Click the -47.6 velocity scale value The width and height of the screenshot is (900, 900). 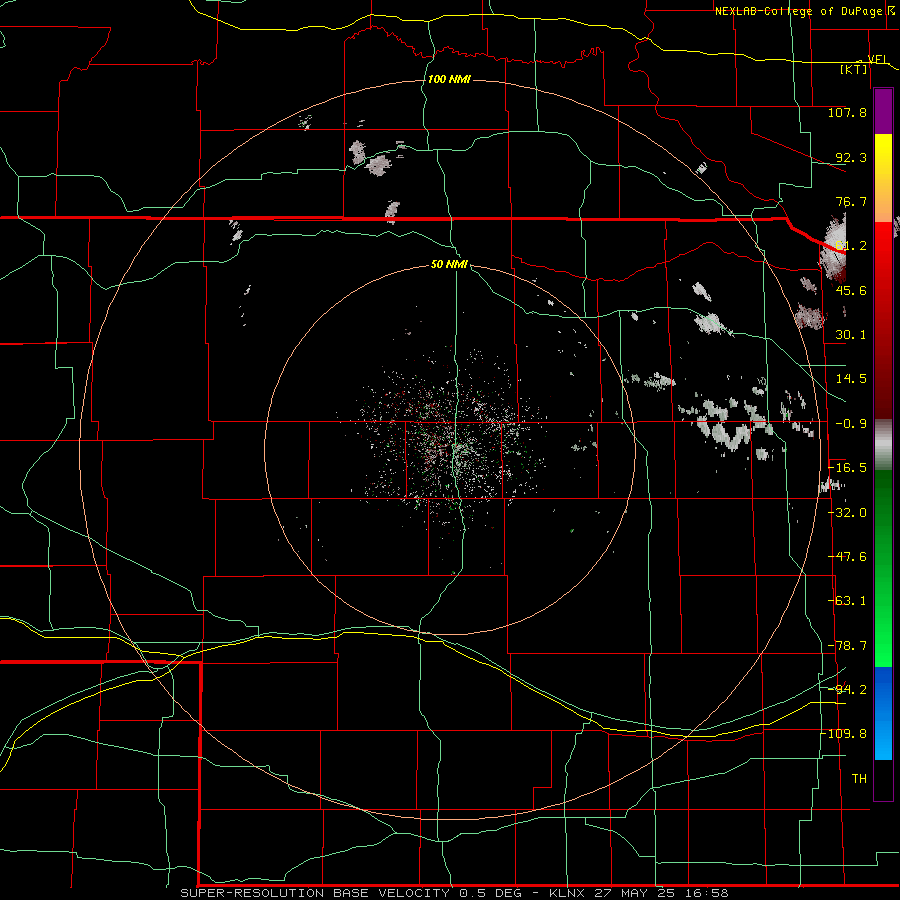(x=848, y=557)
